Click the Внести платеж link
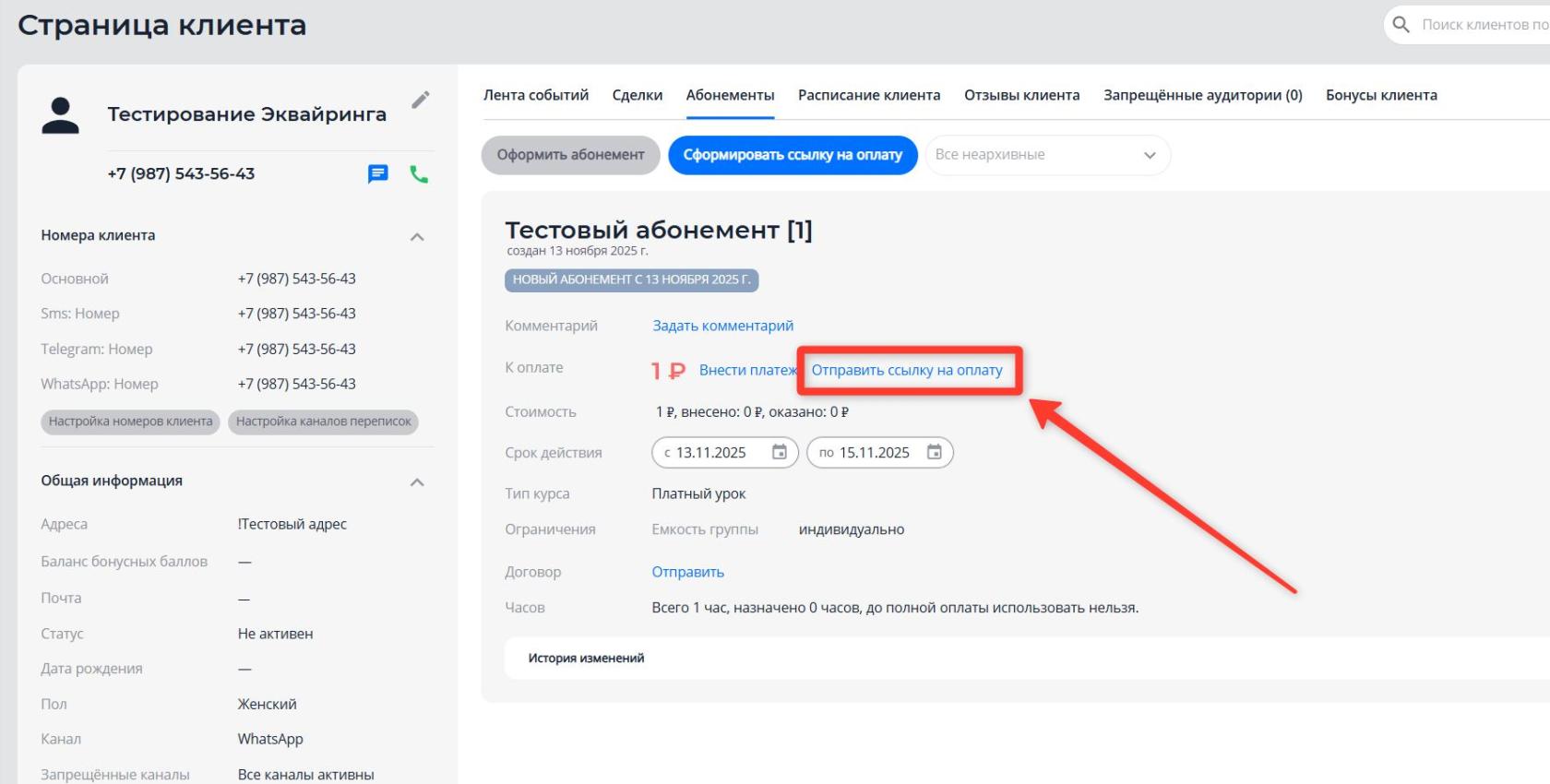 [x=746, y=370]
